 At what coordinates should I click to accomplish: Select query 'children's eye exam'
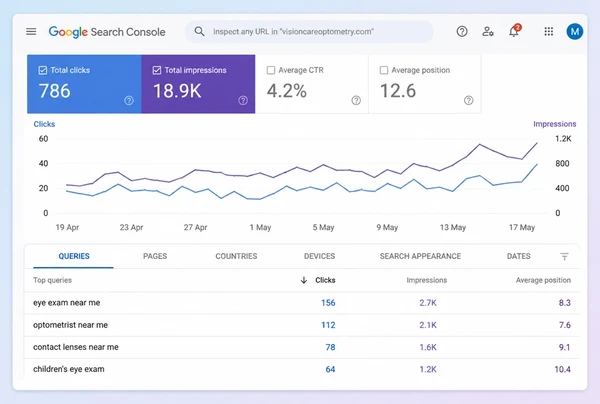[x=68, y=369]
